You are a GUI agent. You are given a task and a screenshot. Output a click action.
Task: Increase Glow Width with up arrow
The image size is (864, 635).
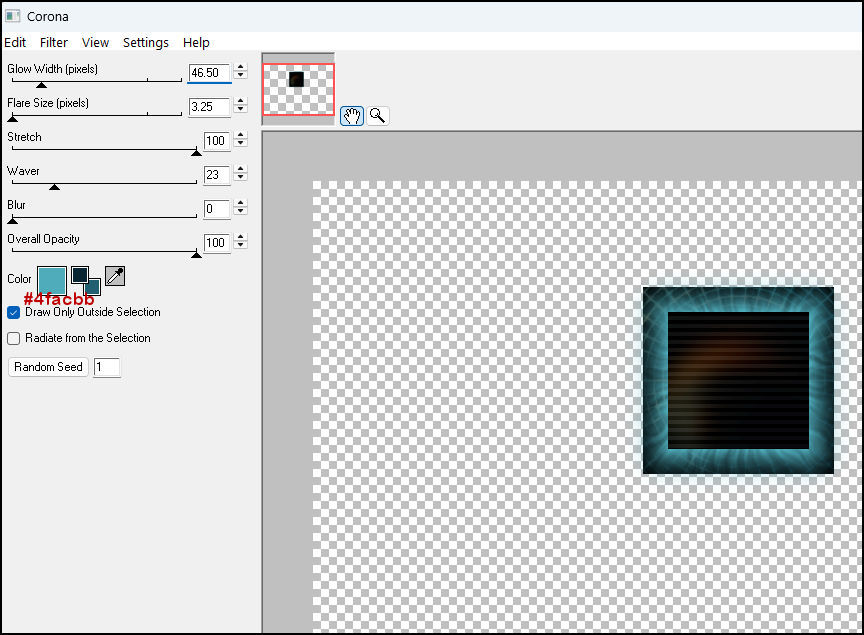[240, 68]
